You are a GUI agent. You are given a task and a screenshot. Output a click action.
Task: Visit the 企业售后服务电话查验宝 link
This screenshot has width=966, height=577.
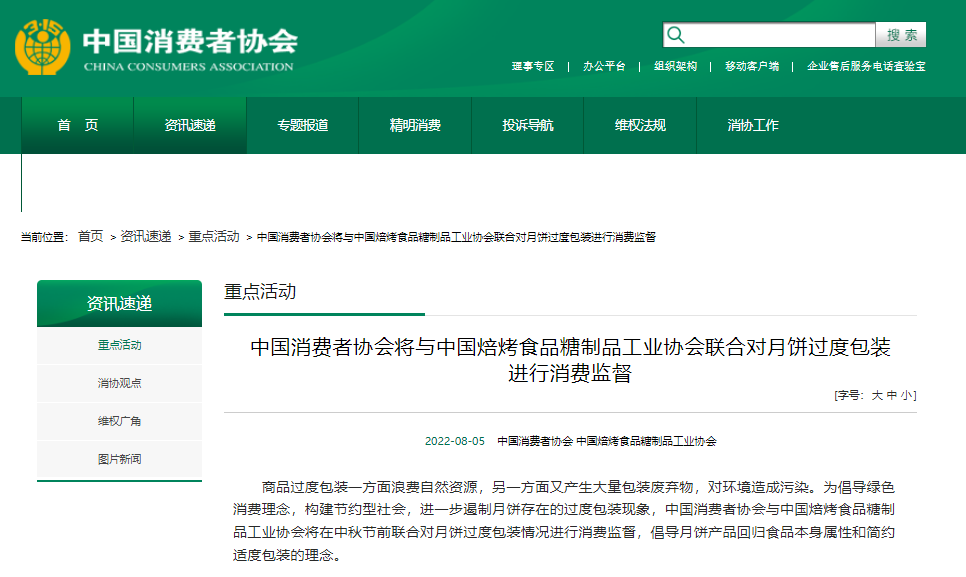point(866,66)
